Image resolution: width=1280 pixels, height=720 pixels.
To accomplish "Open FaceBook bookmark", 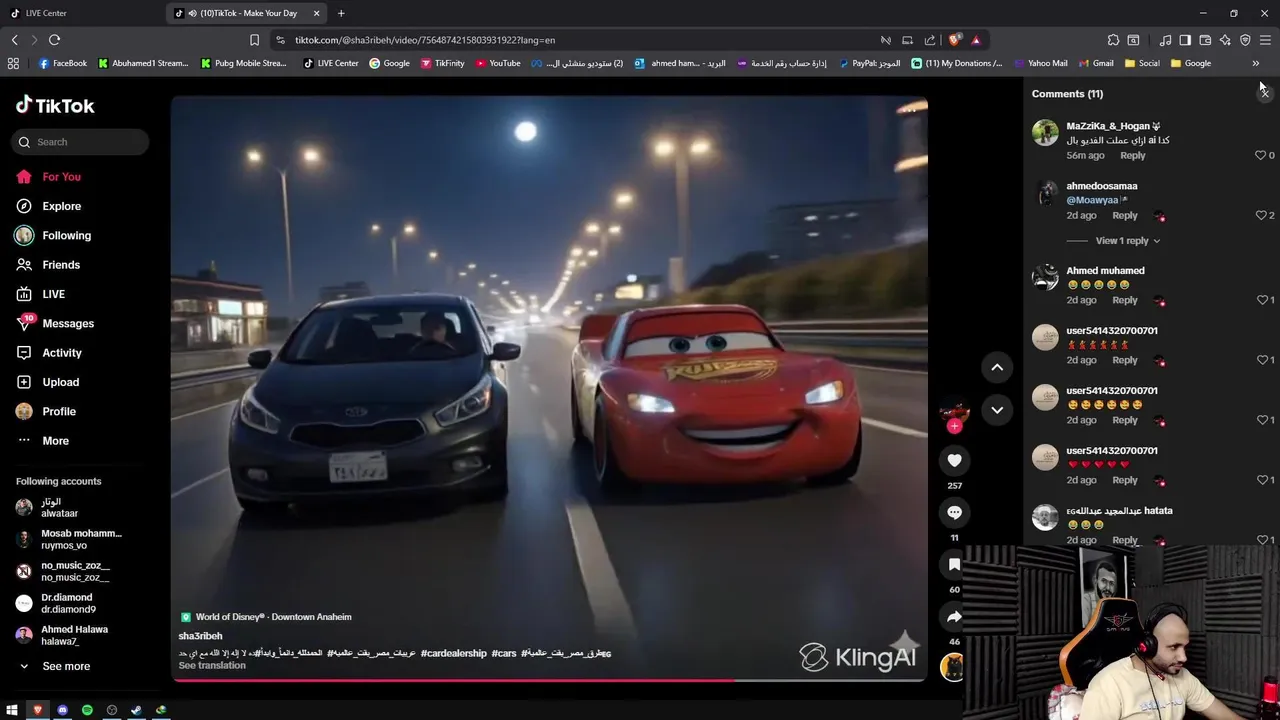I will pos(62,63).
